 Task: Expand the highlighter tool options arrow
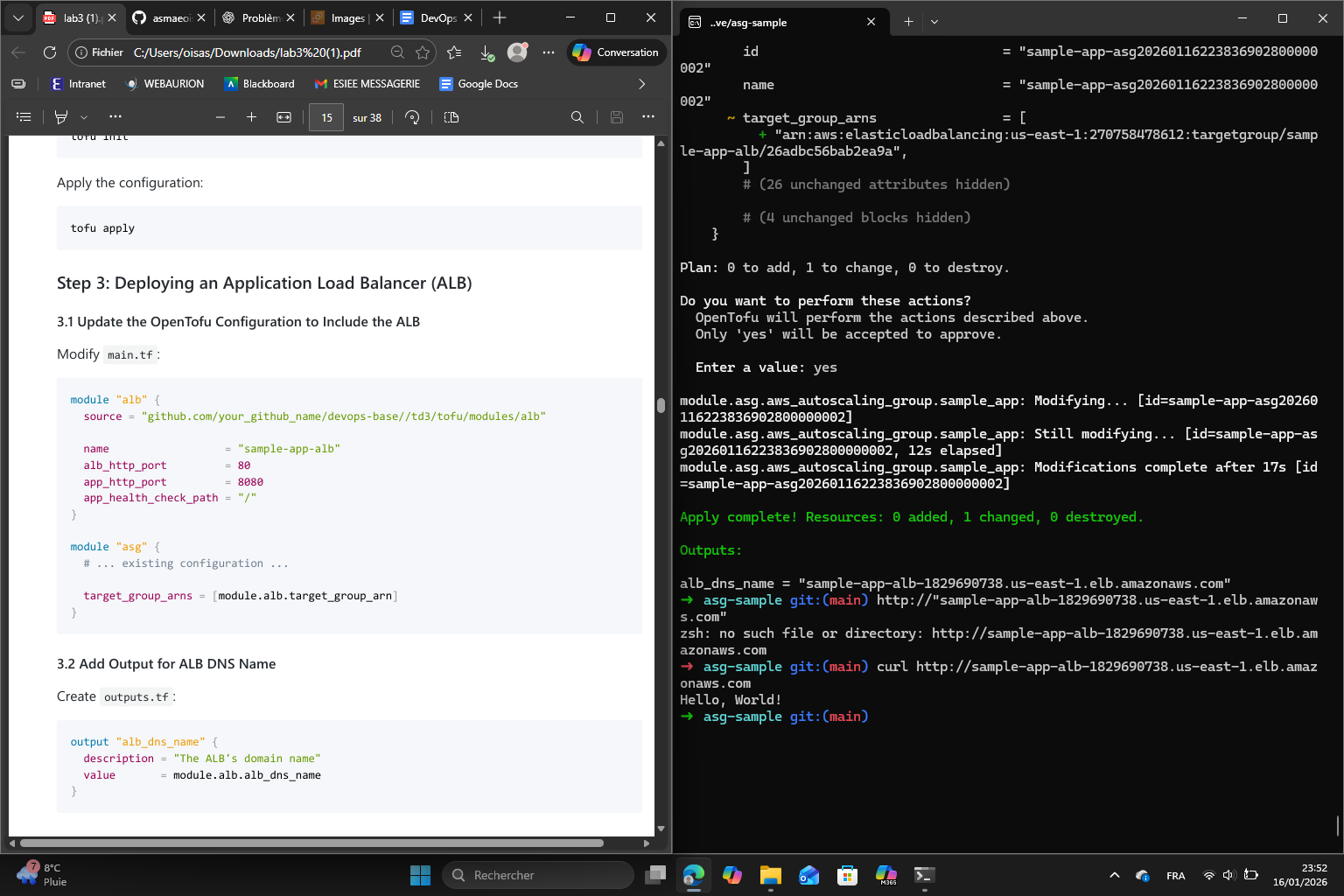coord(84,117)
